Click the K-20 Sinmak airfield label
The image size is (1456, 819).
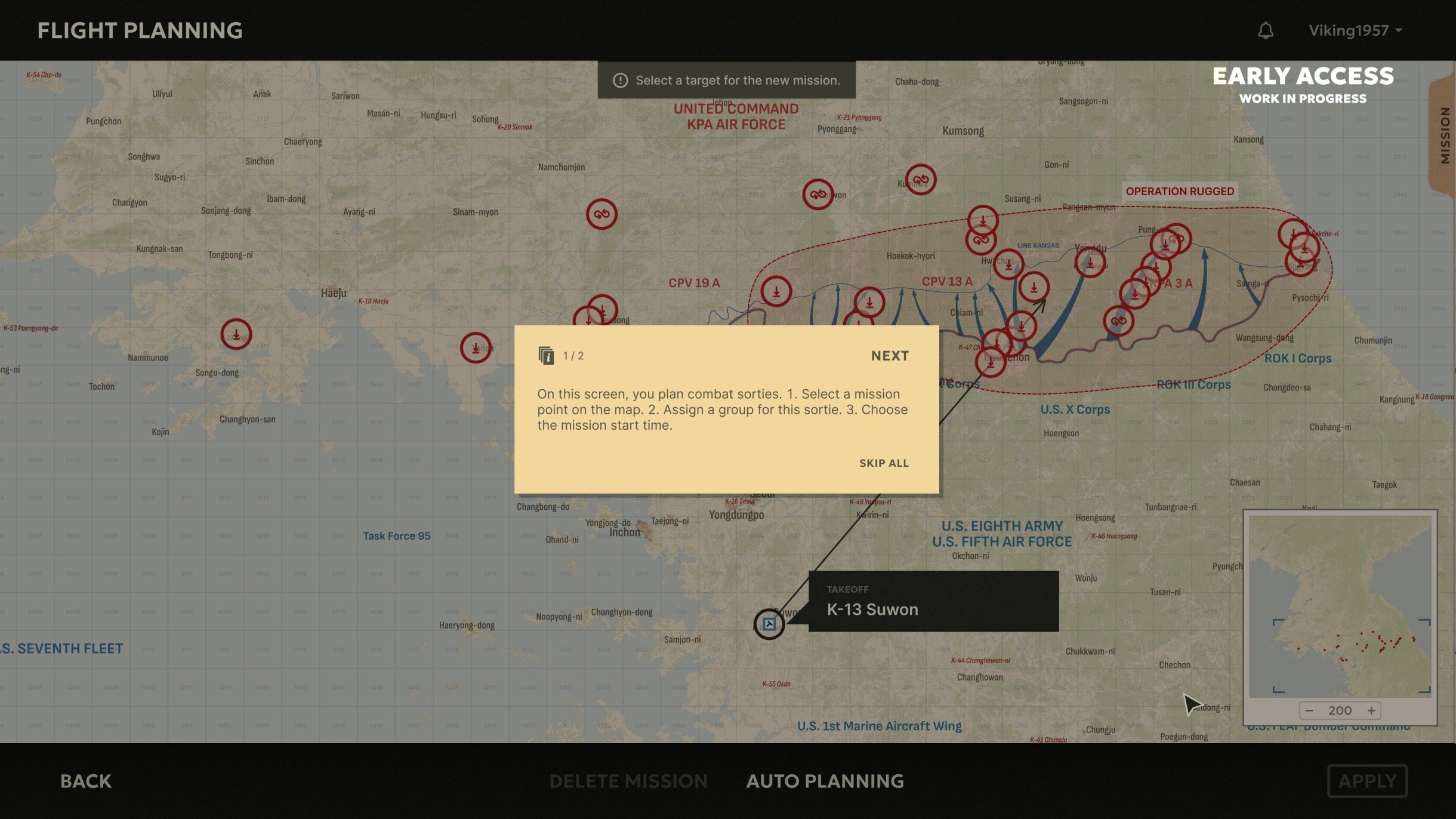[x=515, y=127]
